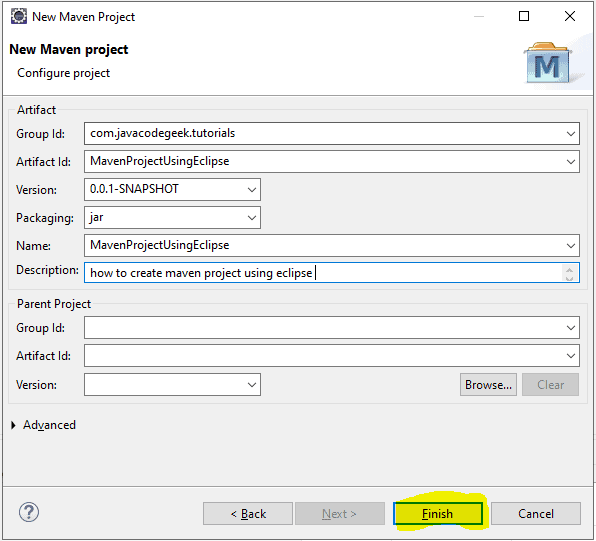Open the Parent Project Group Id dropdown

click(x=570, y=328)
